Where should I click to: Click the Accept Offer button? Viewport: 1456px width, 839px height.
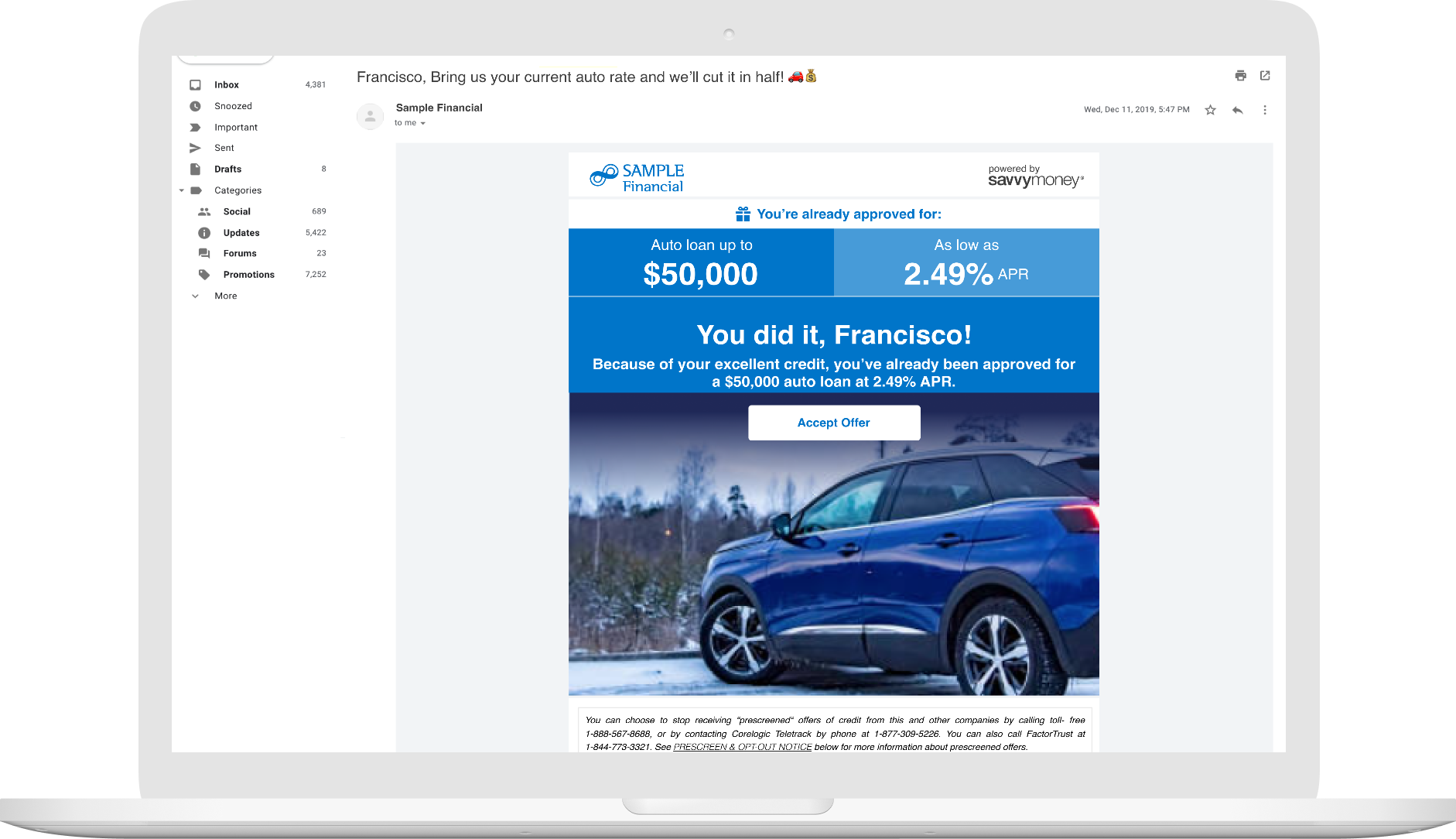833,423
